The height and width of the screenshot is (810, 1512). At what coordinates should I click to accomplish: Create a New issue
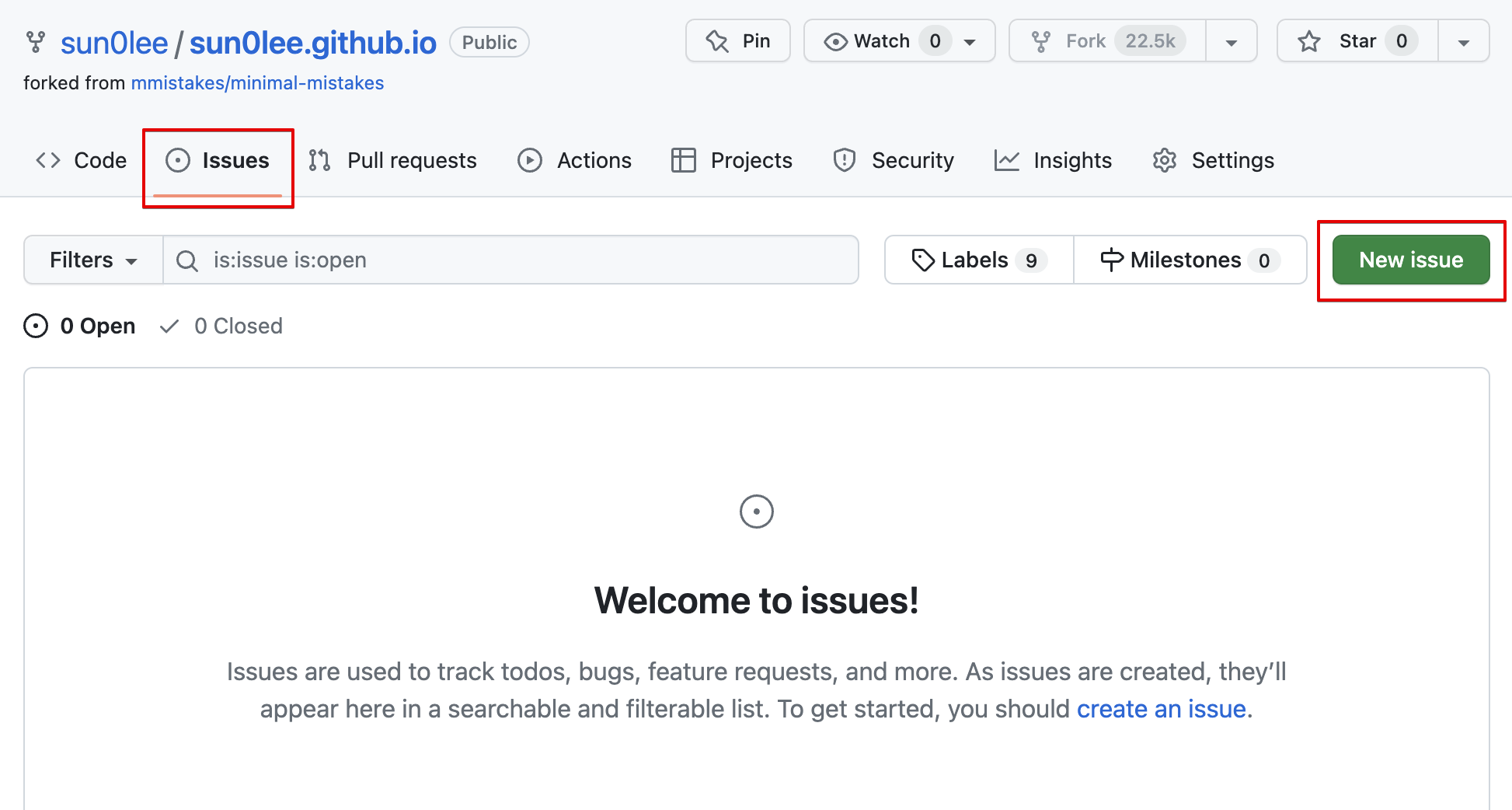[x=1411, y=260]
